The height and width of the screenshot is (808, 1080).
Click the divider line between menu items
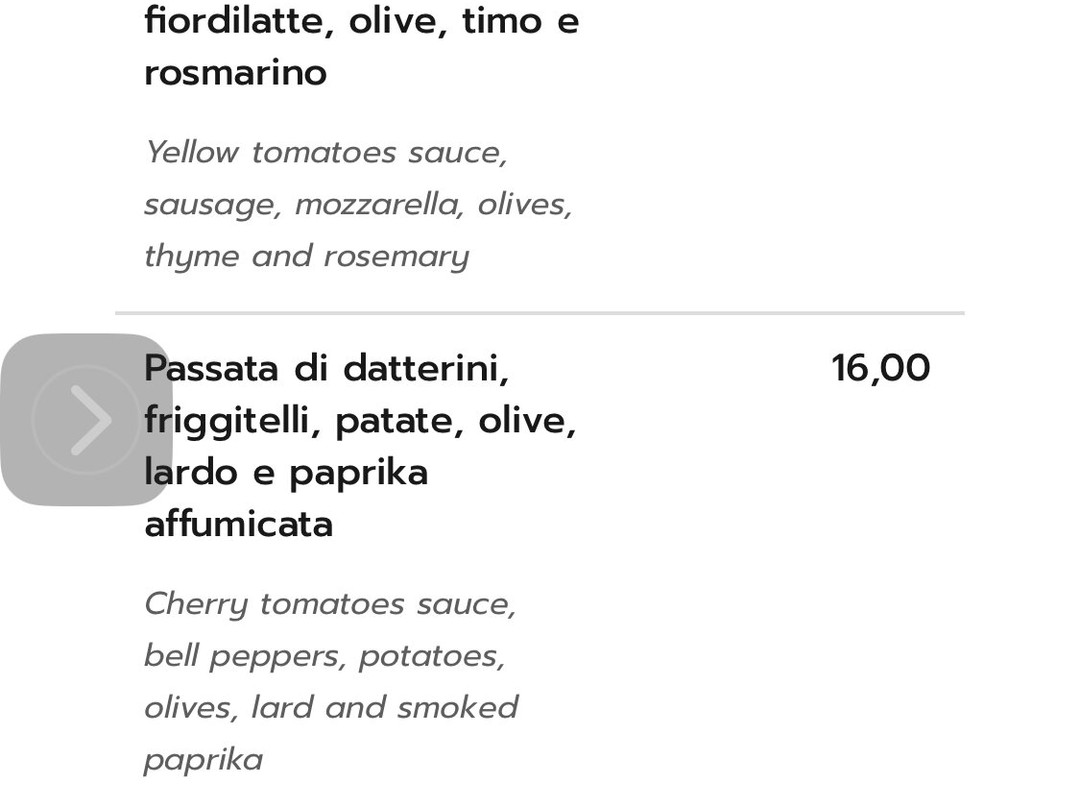pyautogui.click(x=540, y=313)
